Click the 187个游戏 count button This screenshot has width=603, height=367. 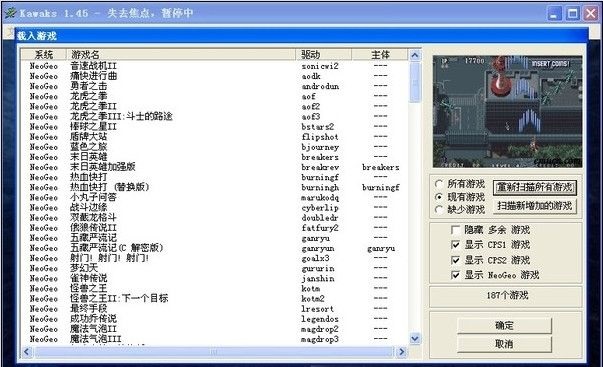506,296
